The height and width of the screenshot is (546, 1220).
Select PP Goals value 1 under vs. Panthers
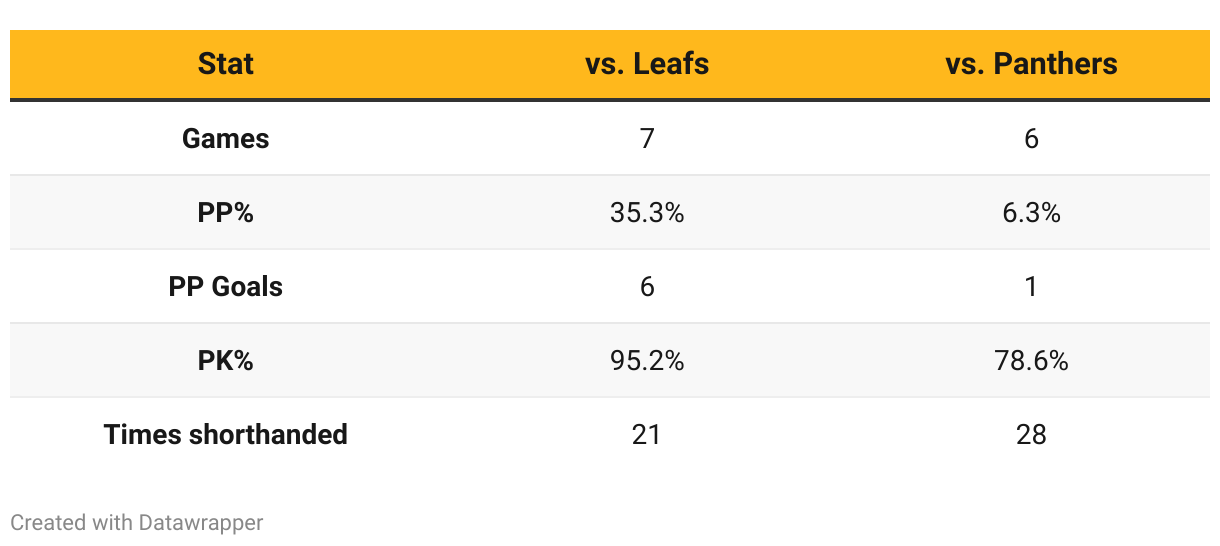click(x=1031, y=286)
